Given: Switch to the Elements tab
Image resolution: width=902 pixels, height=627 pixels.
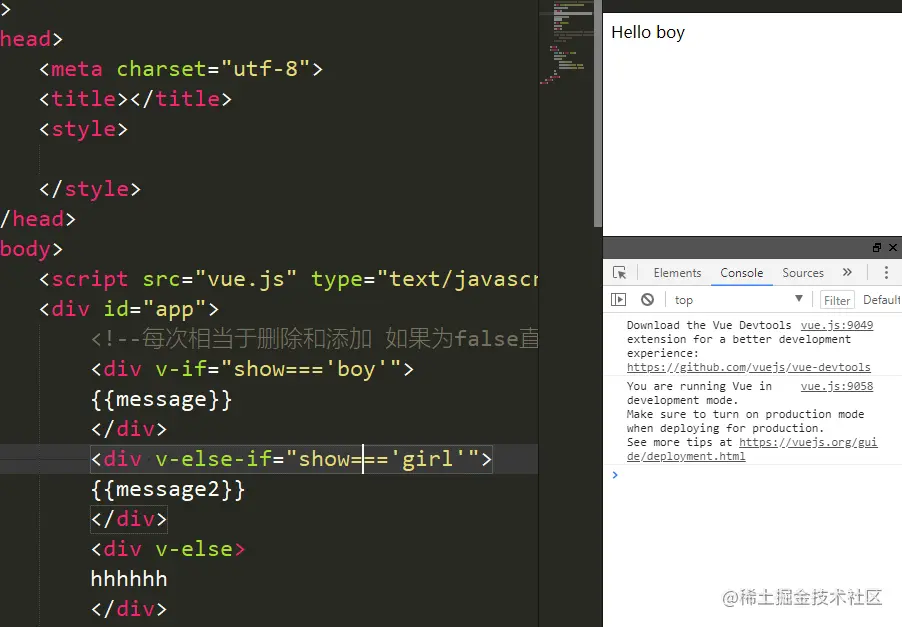Looking at the screenshot, I should click(x=677, y=273).
